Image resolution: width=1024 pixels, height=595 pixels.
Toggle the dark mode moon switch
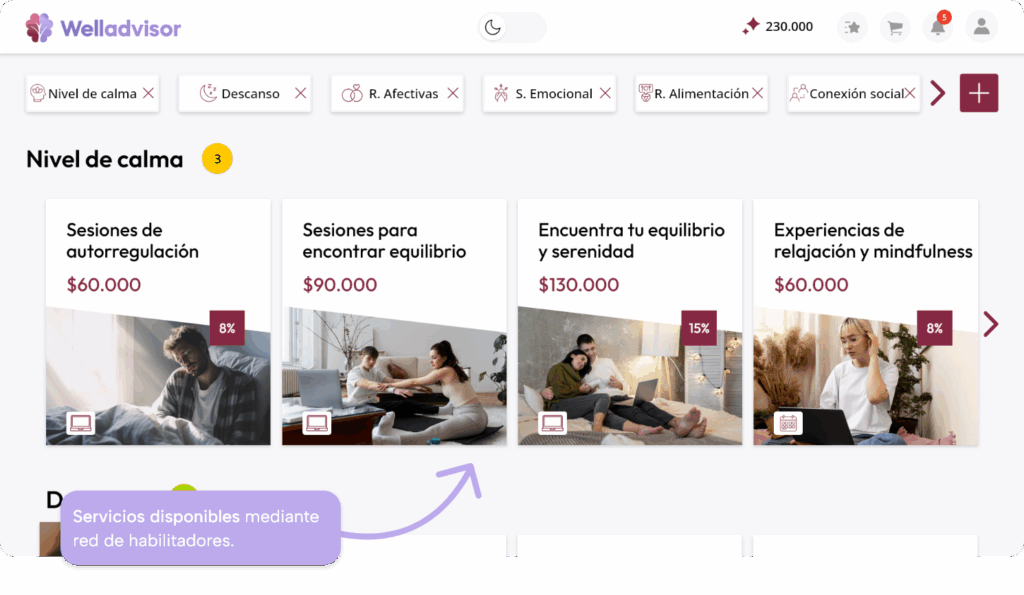(x=512, y=27)
